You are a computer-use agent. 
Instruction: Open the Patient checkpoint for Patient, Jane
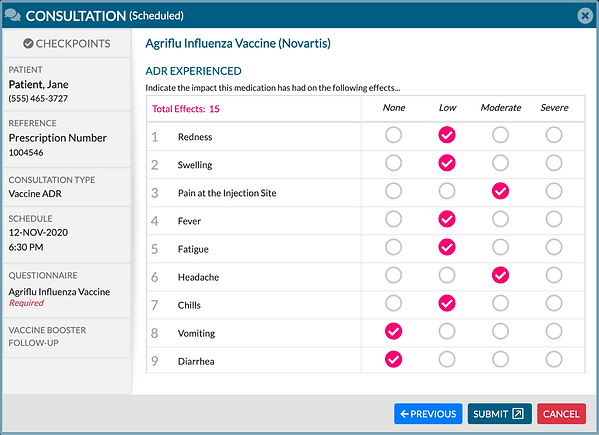pyautogui.click(x=67, y=84)
